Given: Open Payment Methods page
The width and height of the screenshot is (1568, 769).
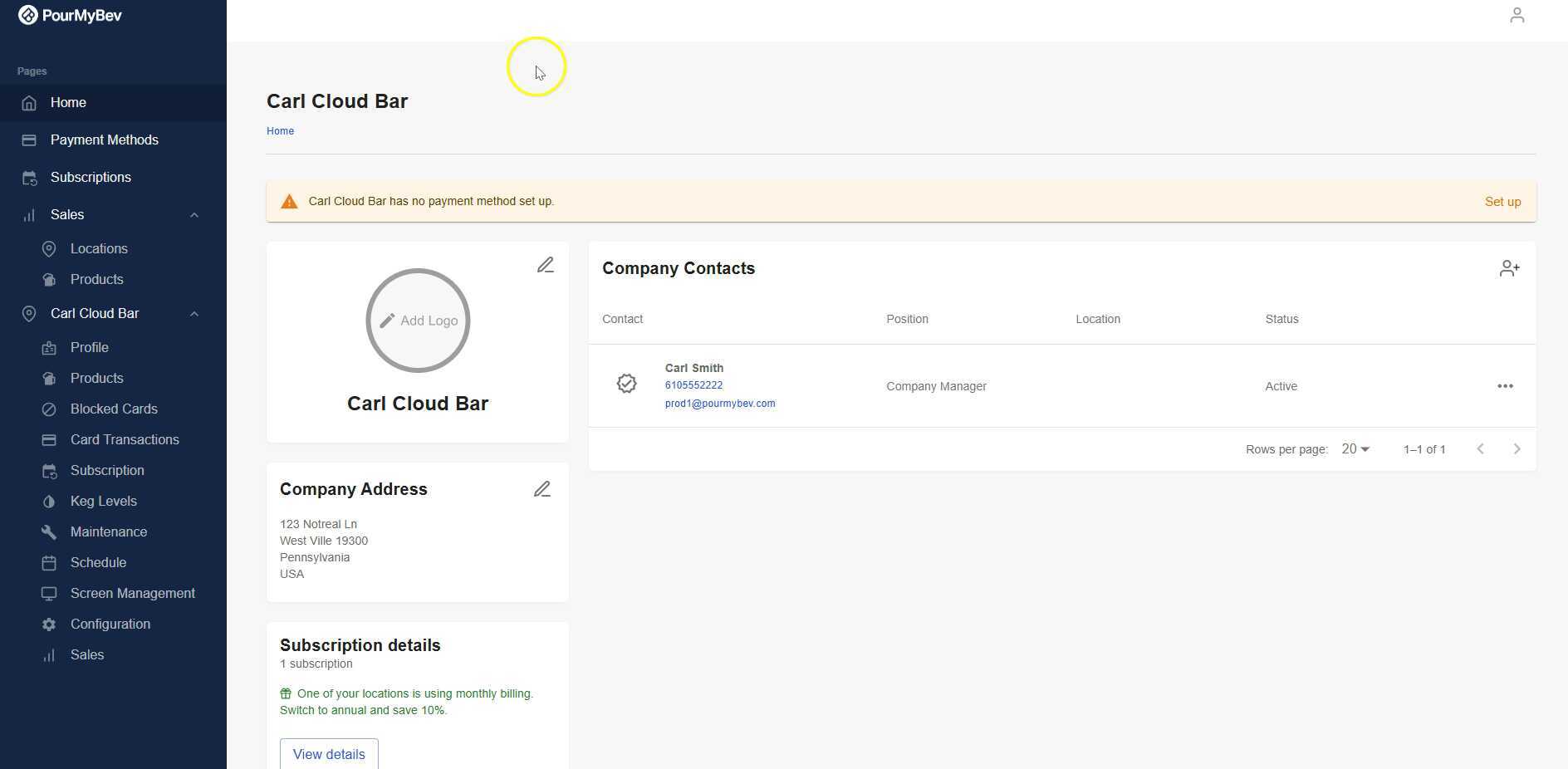Looking at the screenshot, I should point(113,140).
